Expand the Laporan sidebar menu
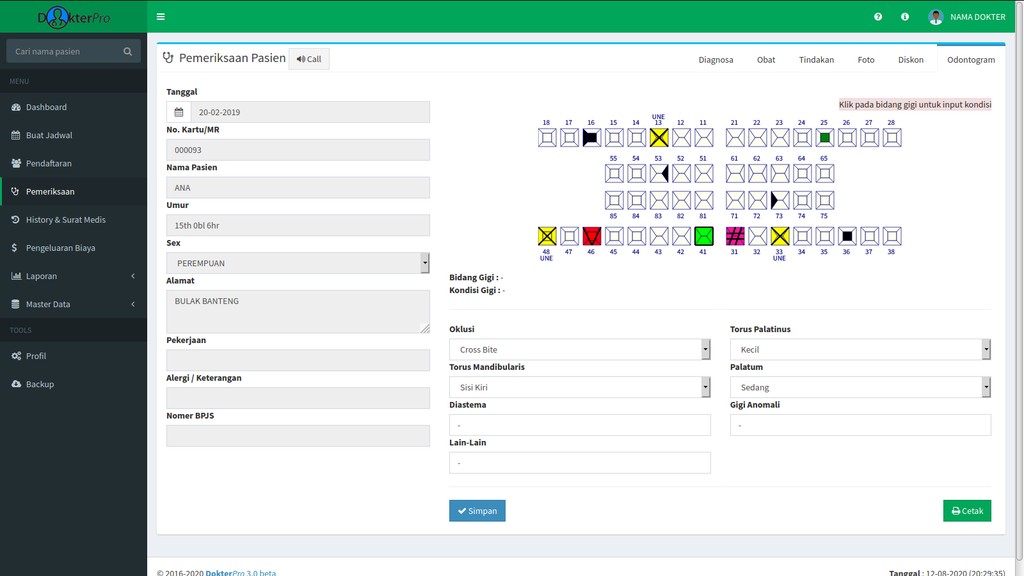The height and width of the screenshot is (576, 1024). pos(73,276)
